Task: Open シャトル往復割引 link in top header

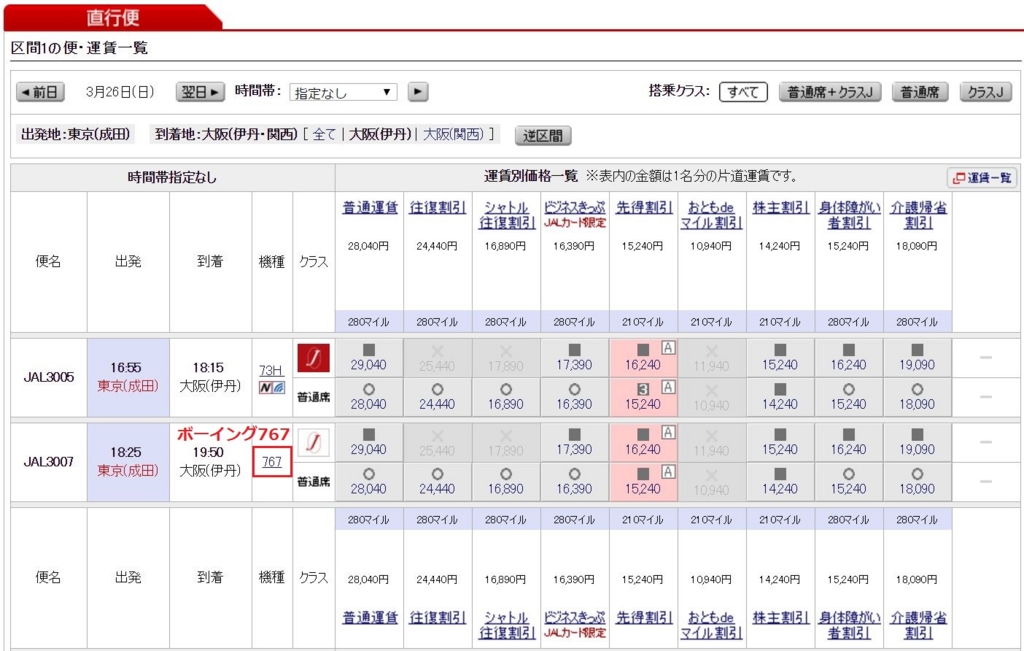Action: point(506,215)
